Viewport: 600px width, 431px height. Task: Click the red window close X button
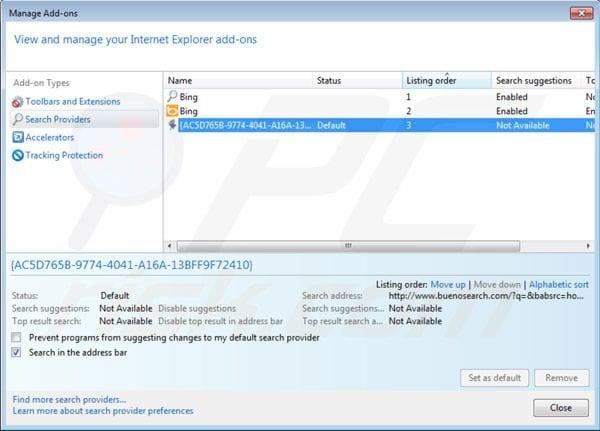[581, 13]
